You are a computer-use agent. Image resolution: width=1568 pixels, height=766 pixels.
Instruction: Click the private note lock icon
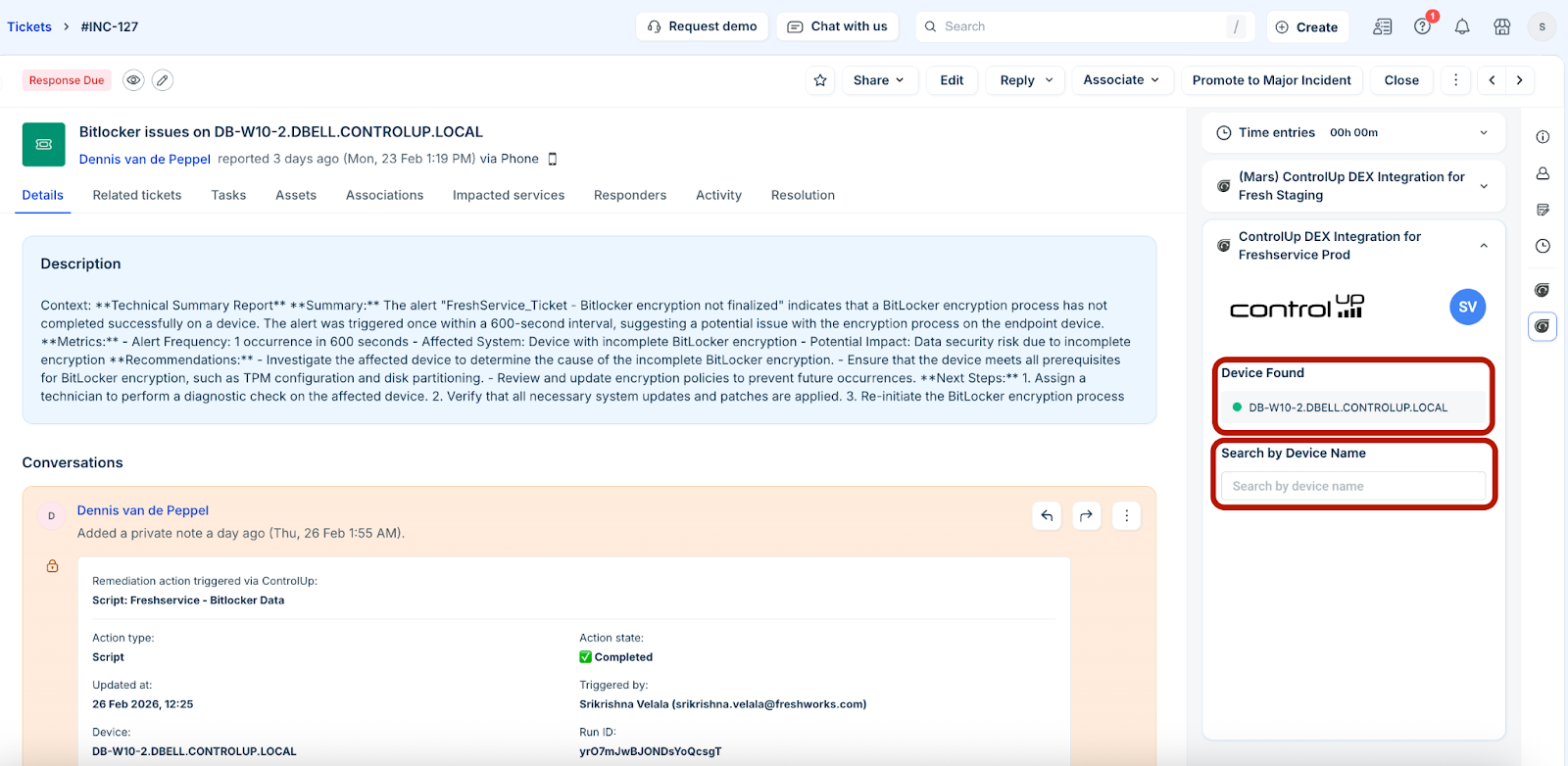tap(52, 566)
